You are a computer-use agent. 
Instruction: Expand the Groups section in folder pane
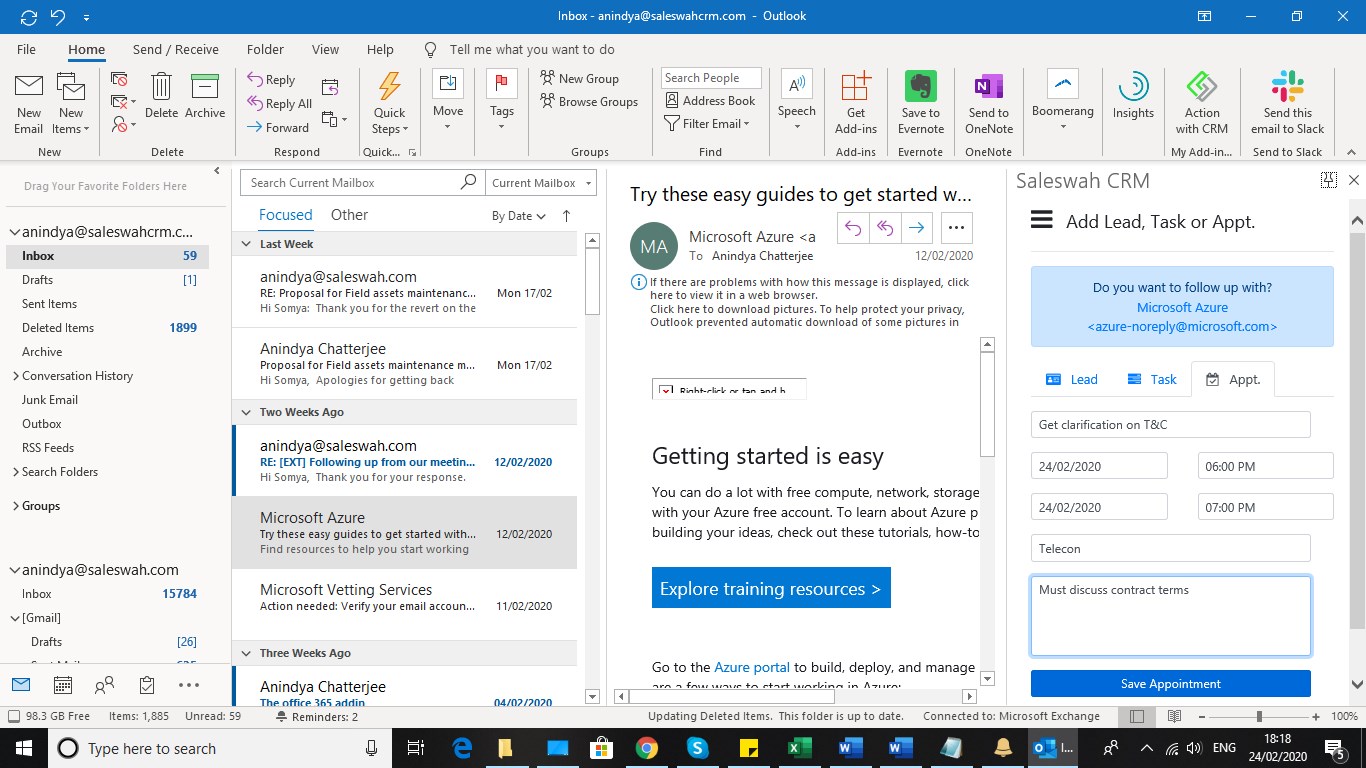(15, 506)
